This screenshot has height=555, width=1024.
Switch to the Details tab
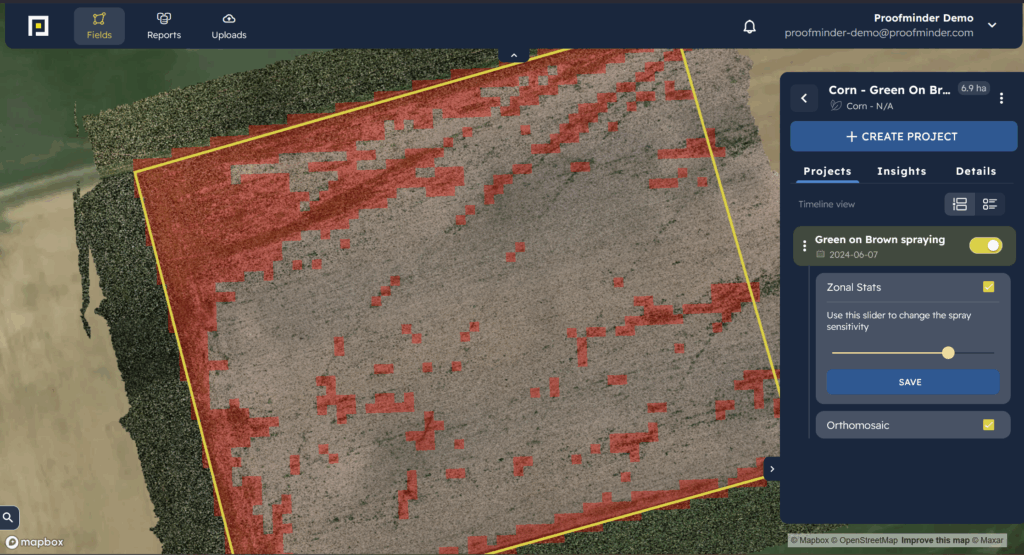[x=976, y=171]
